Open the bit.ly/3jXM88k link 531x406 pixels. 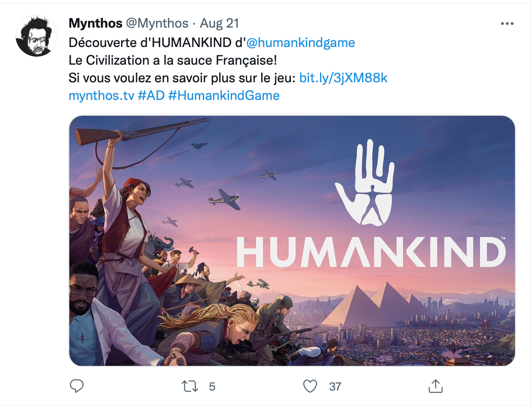point(343,78)
